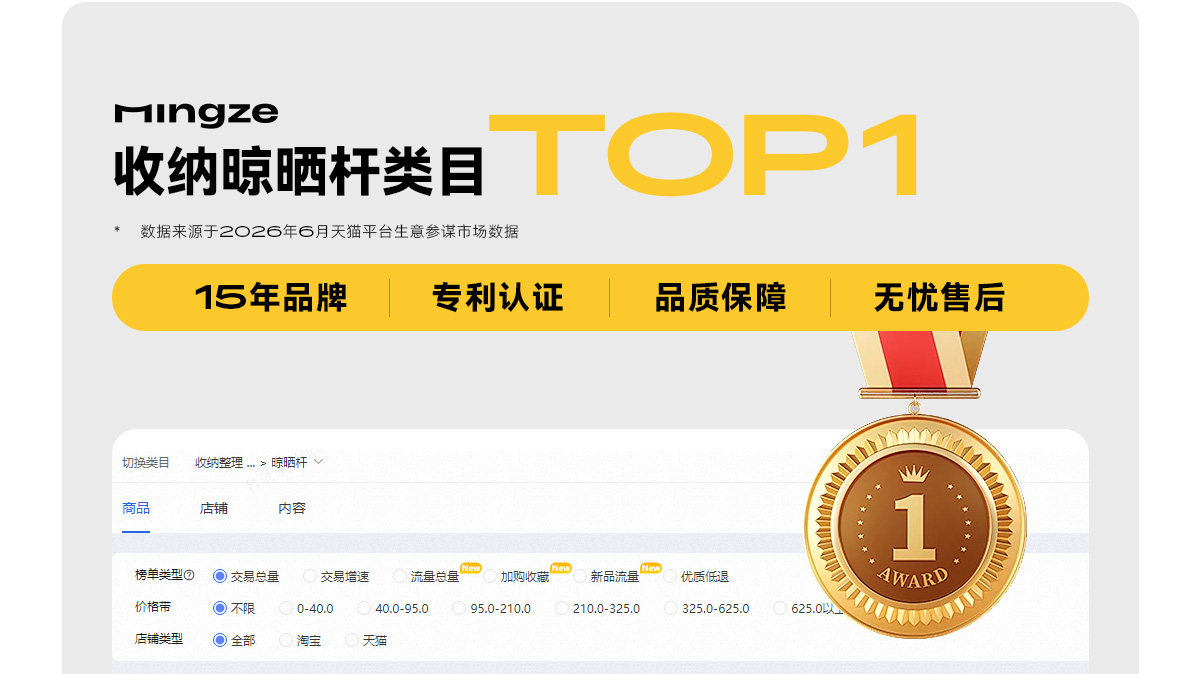Click the New badge on 流量总量

[x=471, y=568]
